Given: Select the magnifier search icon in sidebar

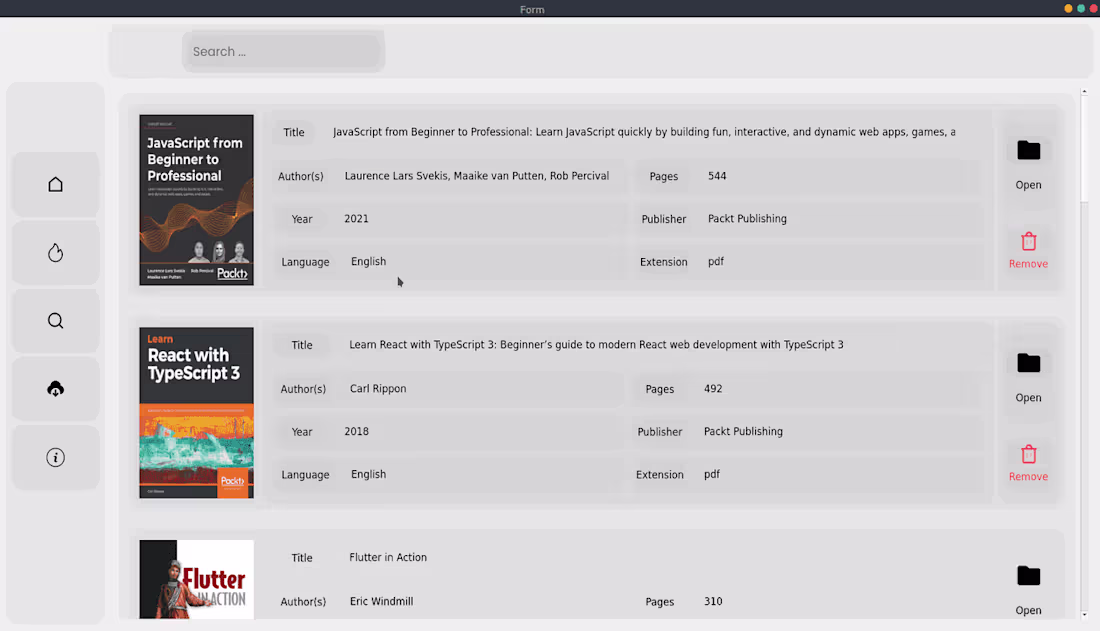Looking at the screenshot, I should [x=55, y=320].
